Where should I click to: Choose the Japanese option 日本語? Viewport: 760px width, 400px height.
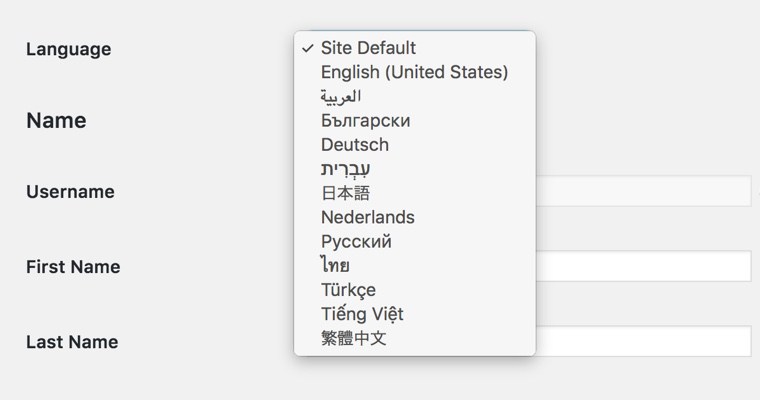coord(345,193)
